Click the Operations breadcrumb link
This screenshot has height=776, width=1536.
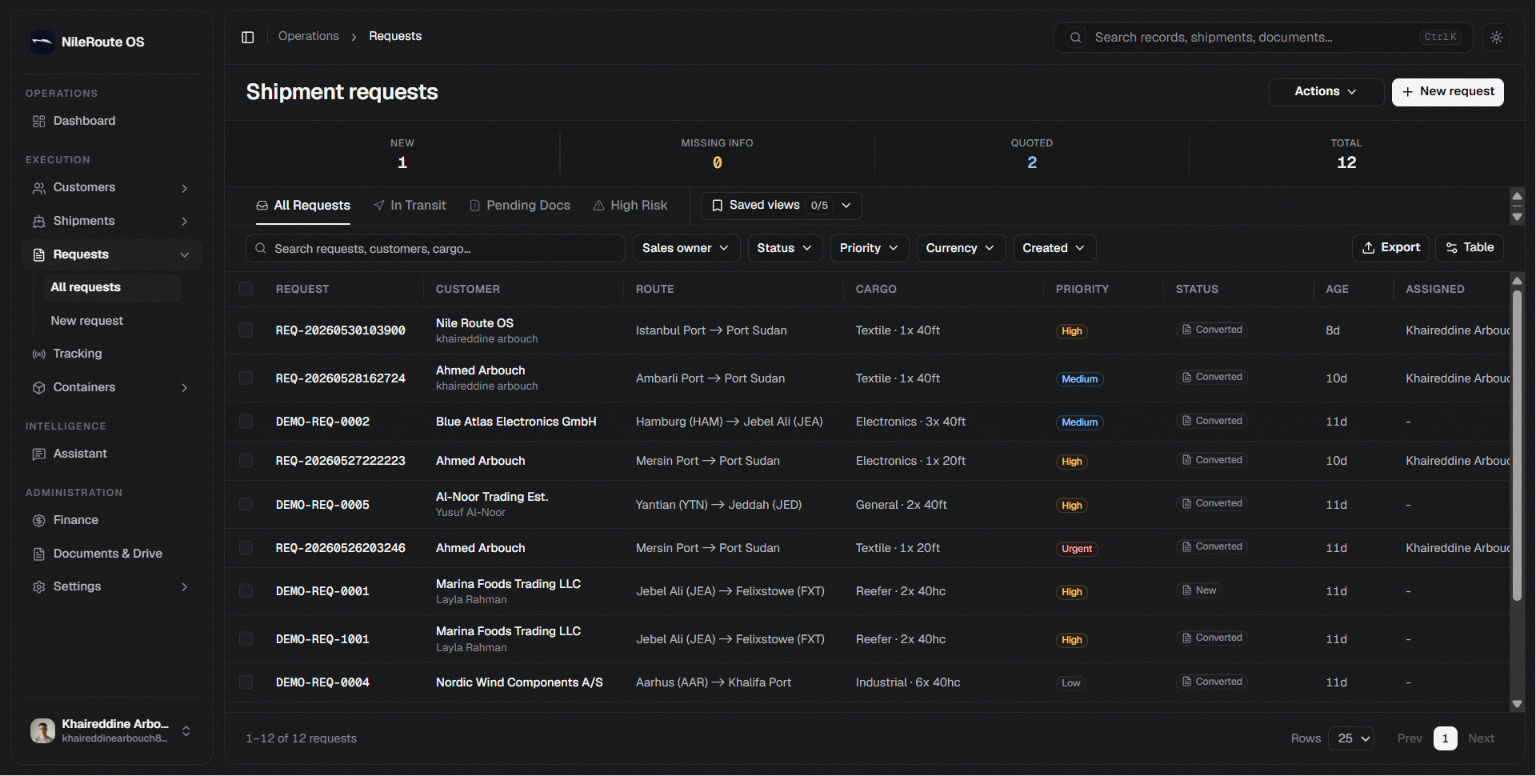(x=308, y=37)
